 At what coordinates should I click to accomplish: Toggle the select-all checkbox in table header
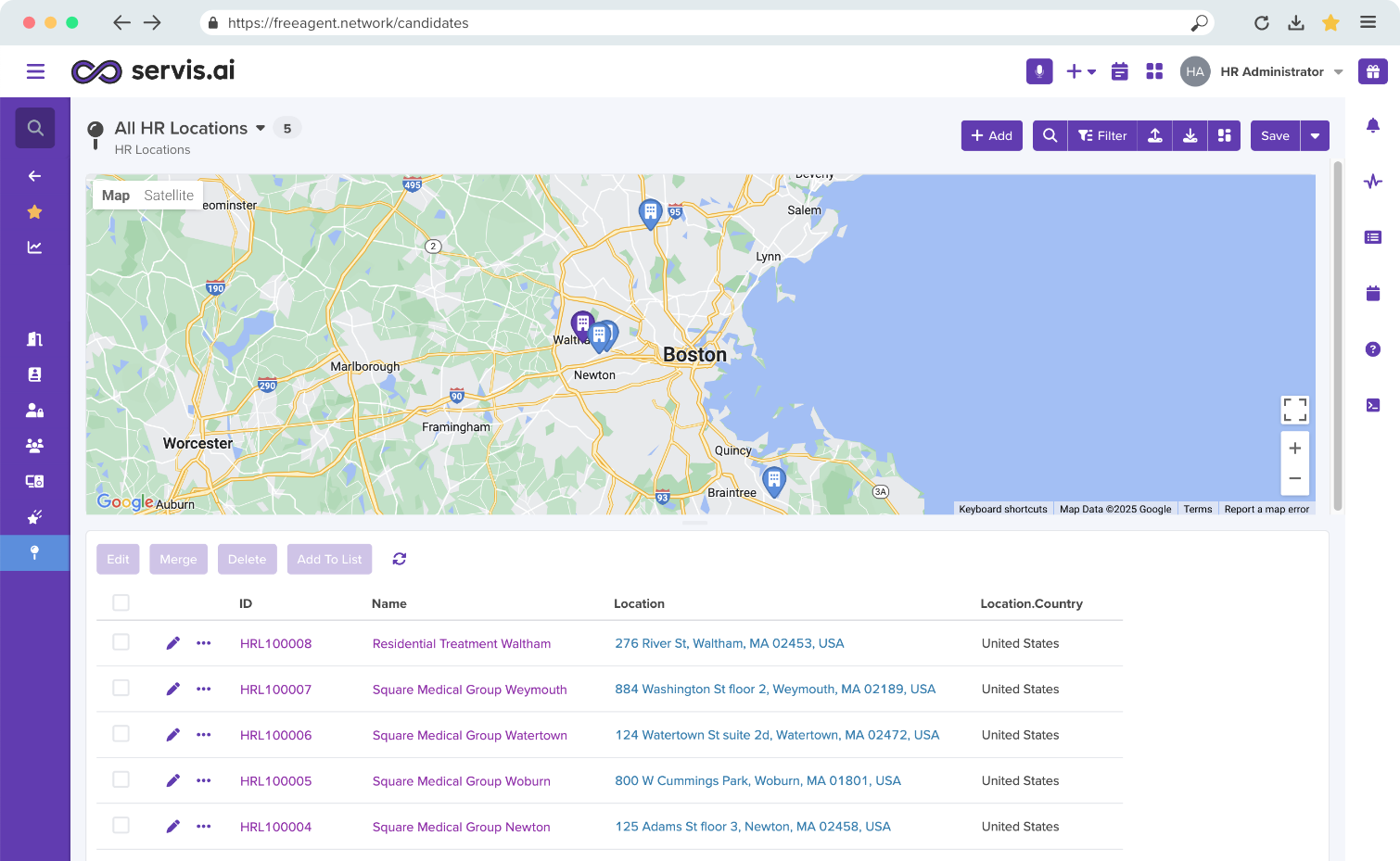121,602
